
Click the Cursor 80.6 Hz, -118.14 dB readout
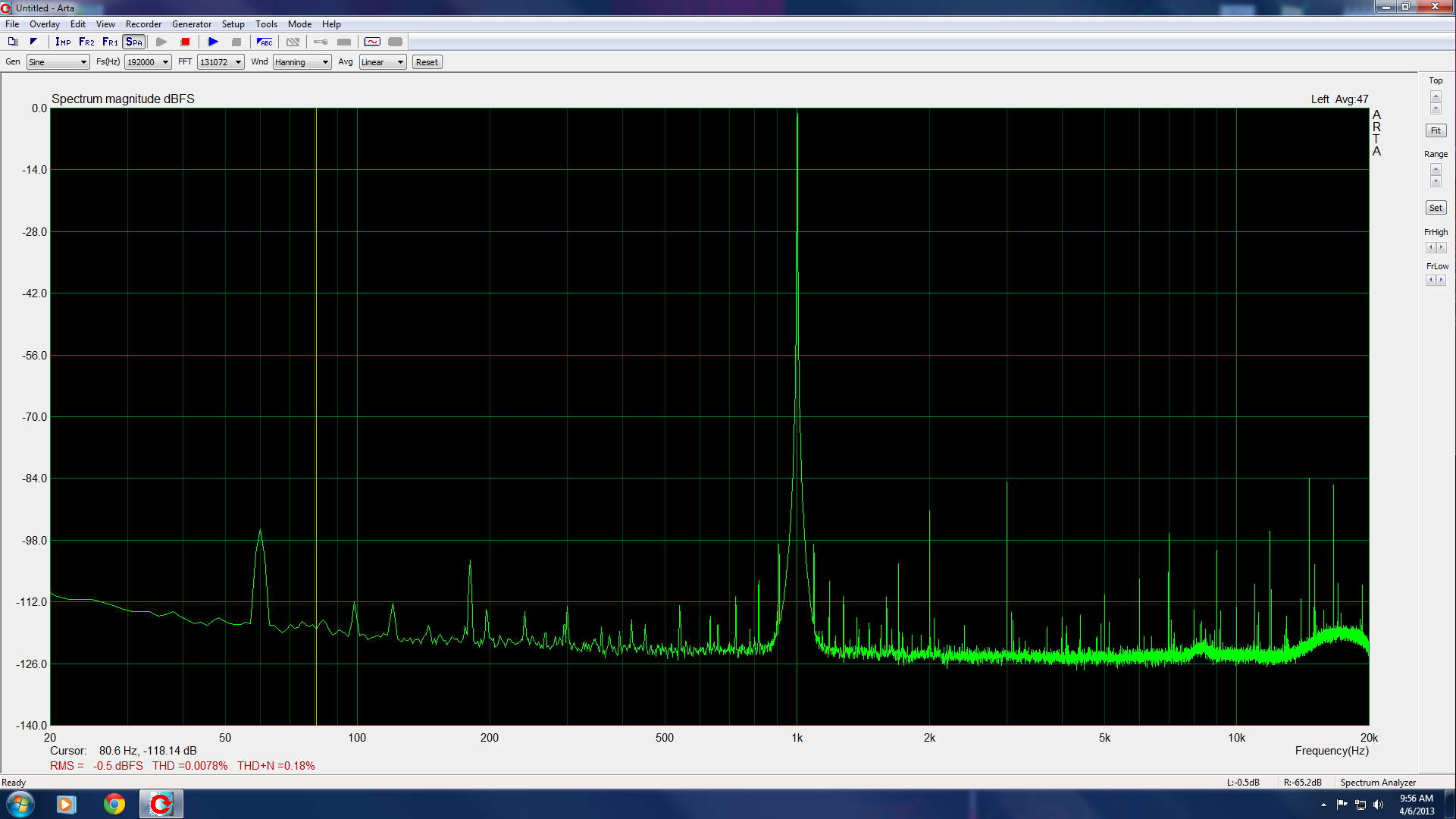tap(124, 751)
